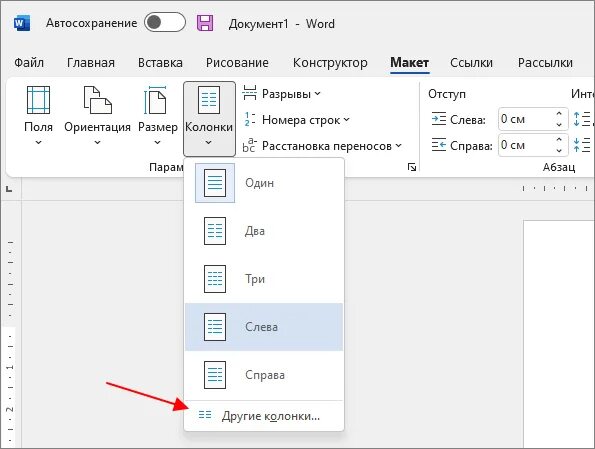
Task: Expand the Ориентация dropdown chevron
Action: point(98,142)
